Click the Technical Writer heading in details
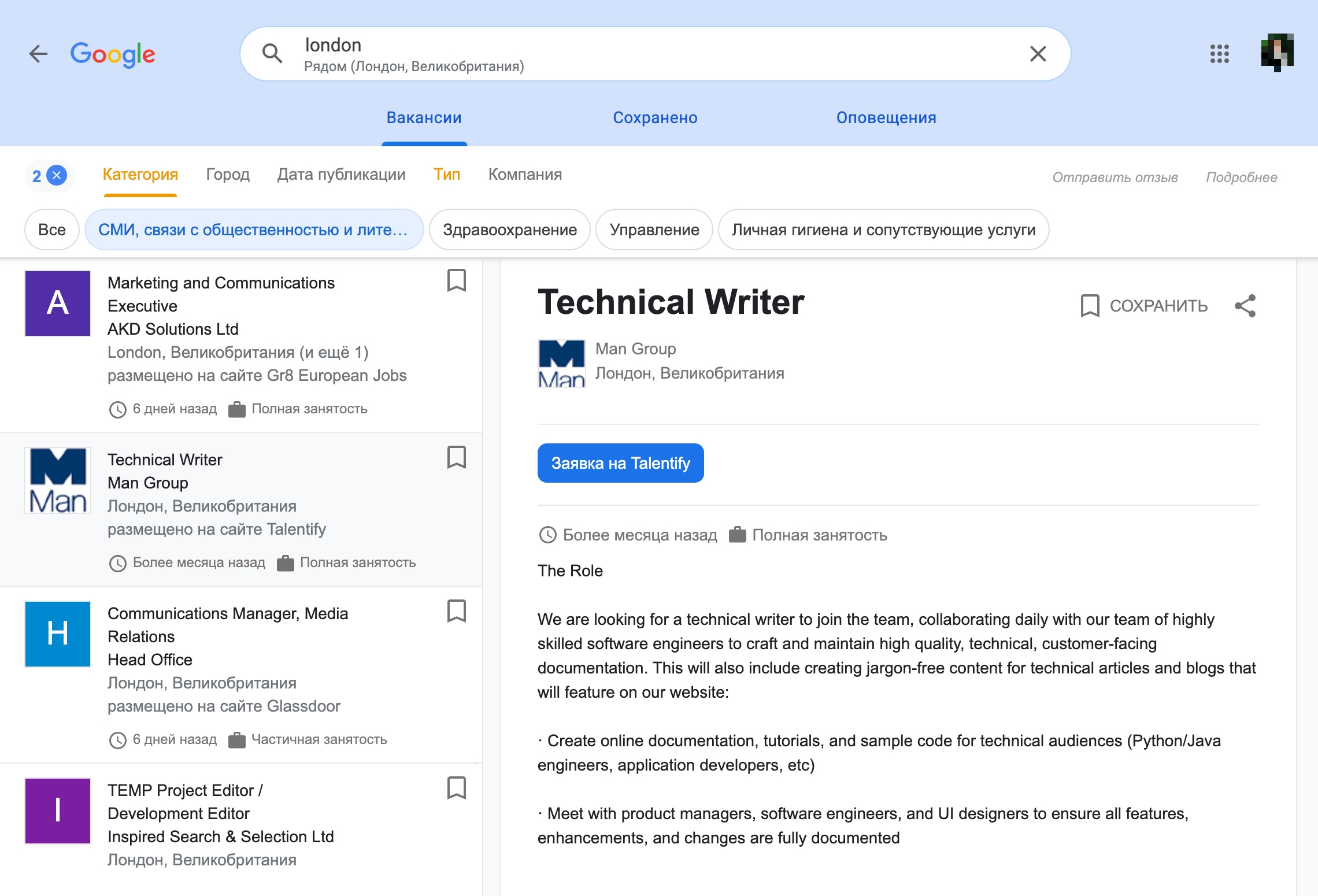1318x896 pixels. coord(671,302)
